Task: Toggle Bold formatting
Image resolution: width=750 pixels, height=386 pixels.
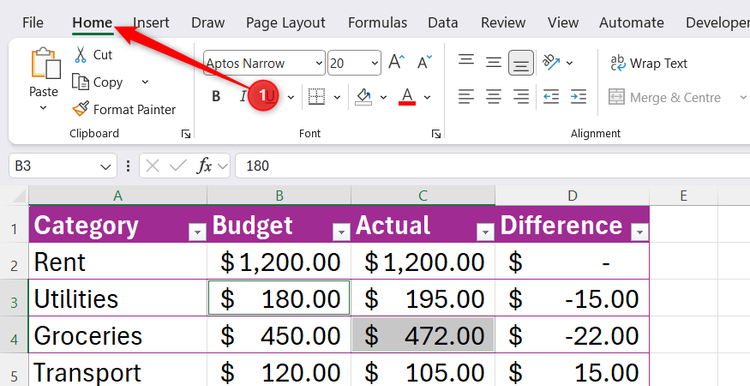Action: coord(216,97)
